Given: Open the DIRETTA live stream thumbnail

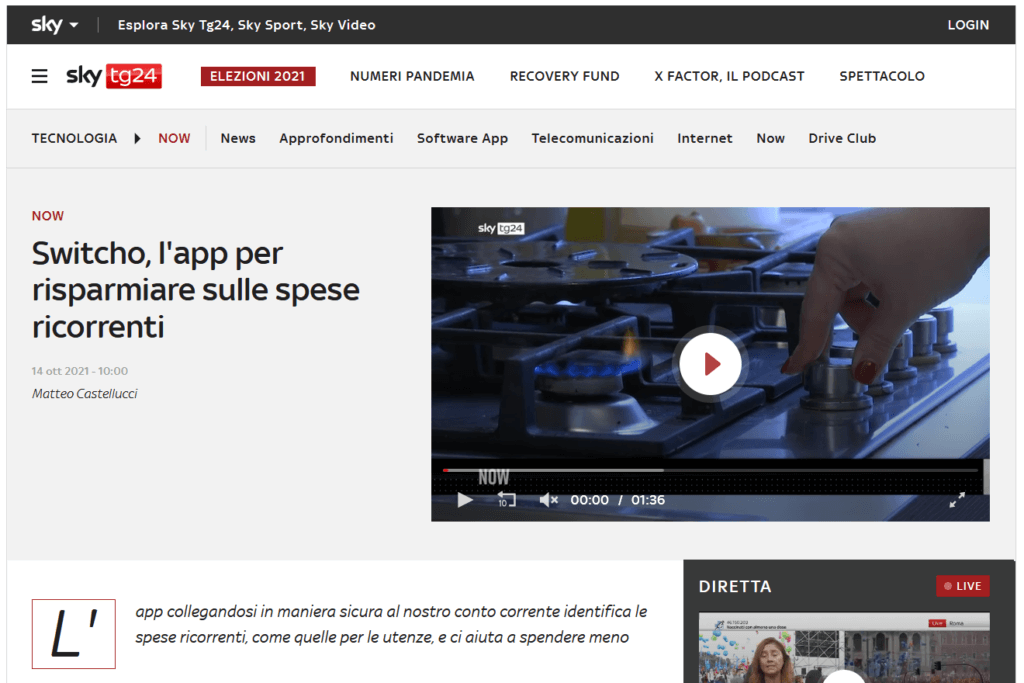Looking at the screenshot, I should pyautogui.click(x=844, y=648).
